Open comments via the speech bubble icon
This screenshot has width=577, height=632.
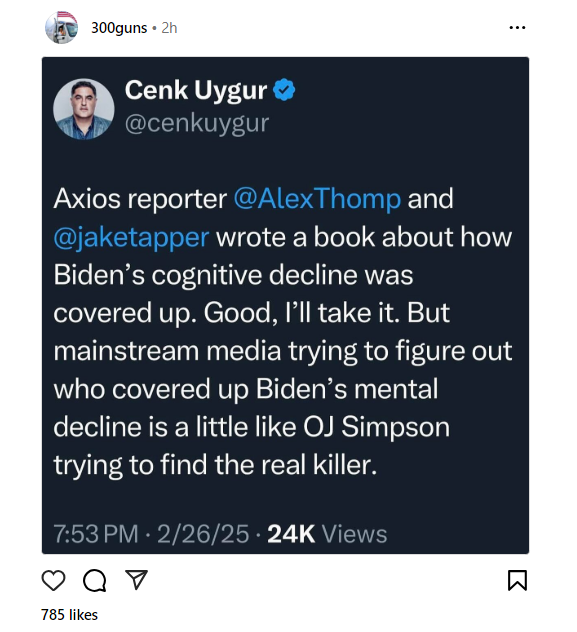click(95, 580)
